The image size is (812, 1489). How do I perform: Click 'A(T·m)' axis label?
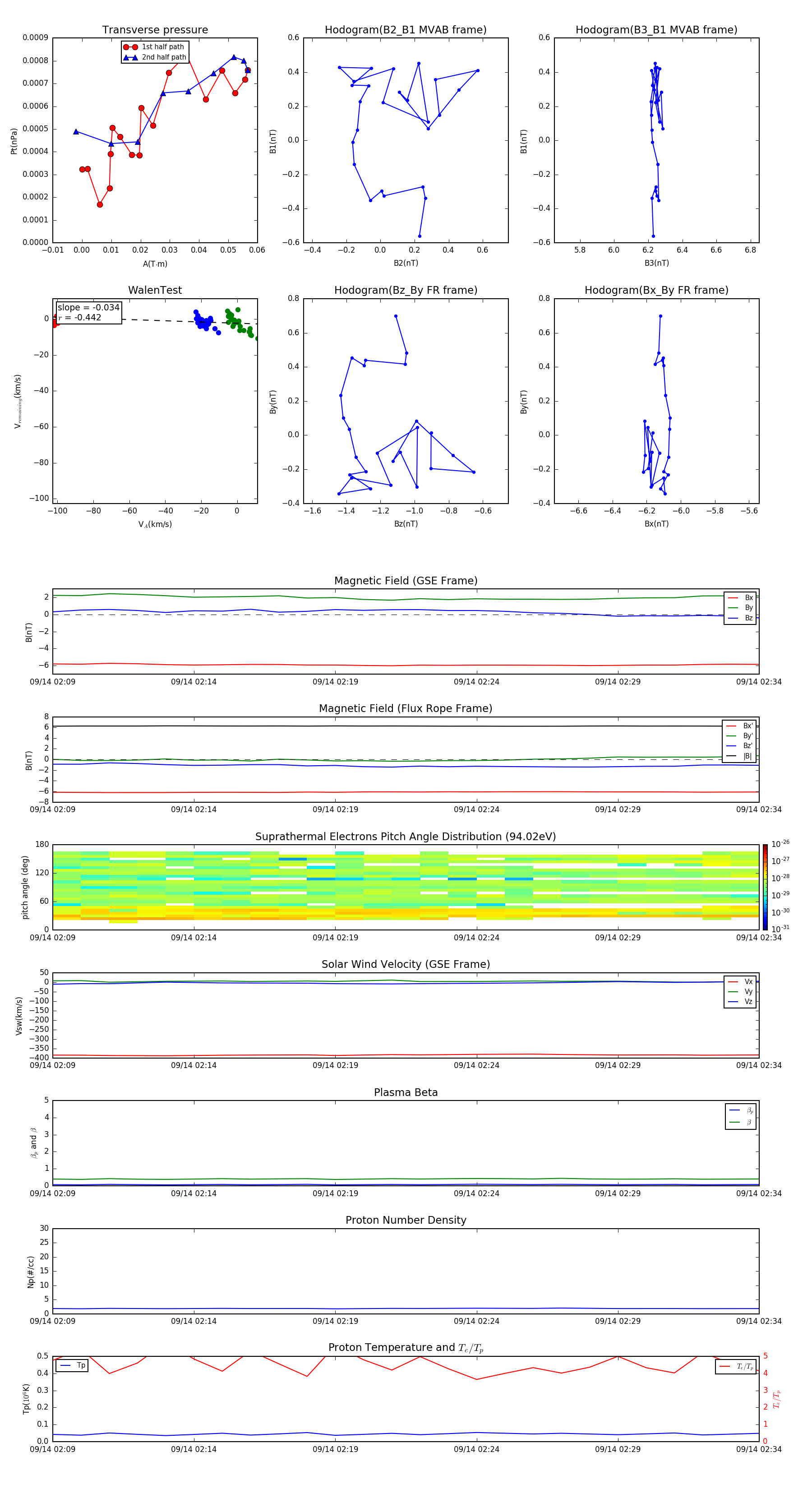tap(155, 264)
